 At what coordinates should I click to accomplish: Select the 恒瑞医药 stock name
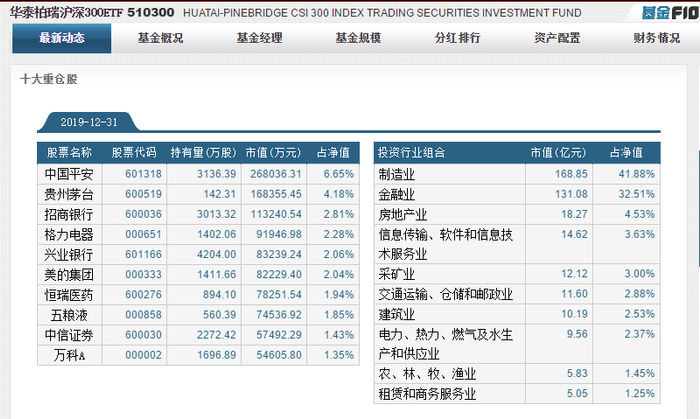(x=69, y=295)
